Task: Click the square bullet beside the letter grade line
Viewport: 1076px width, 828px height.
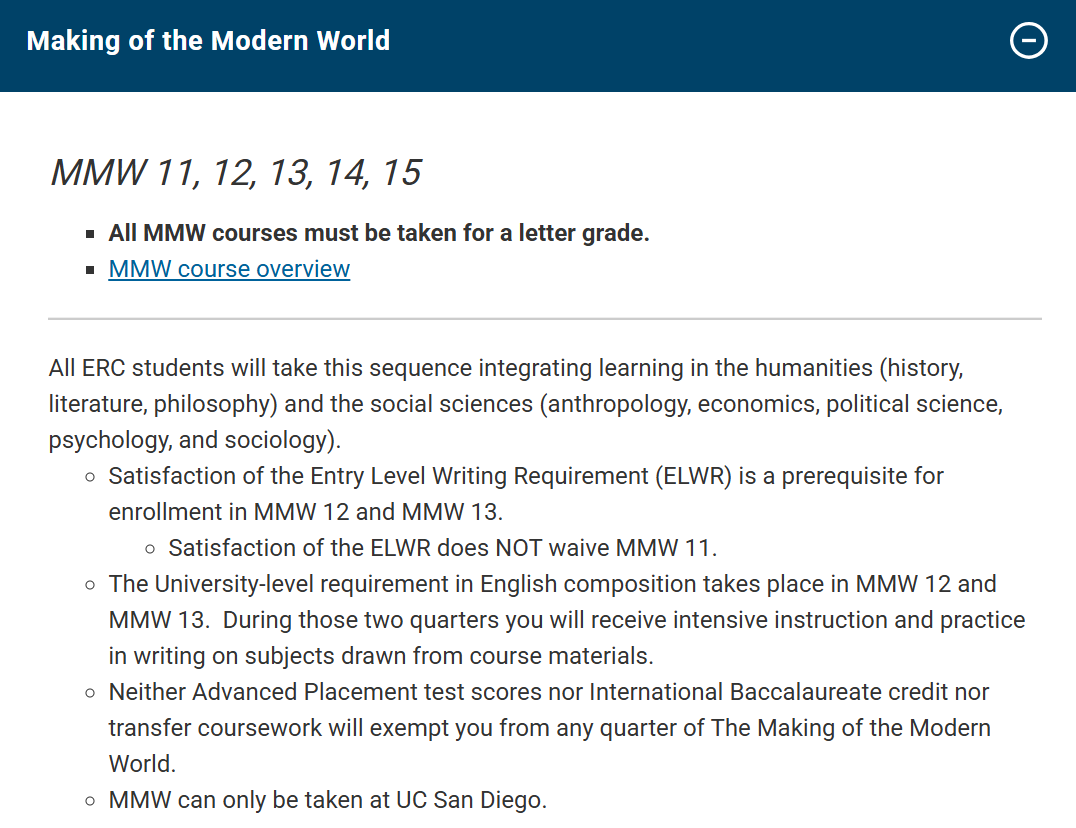Action: click(90, 235)
